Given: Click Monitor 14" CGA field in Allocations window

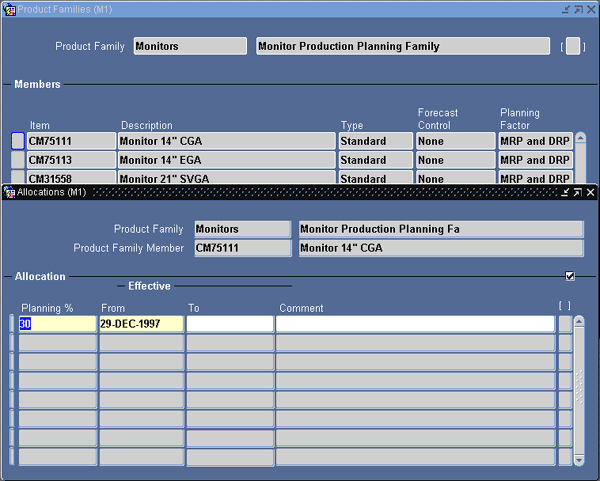Looking at the screenshot, I should [441, 248].
